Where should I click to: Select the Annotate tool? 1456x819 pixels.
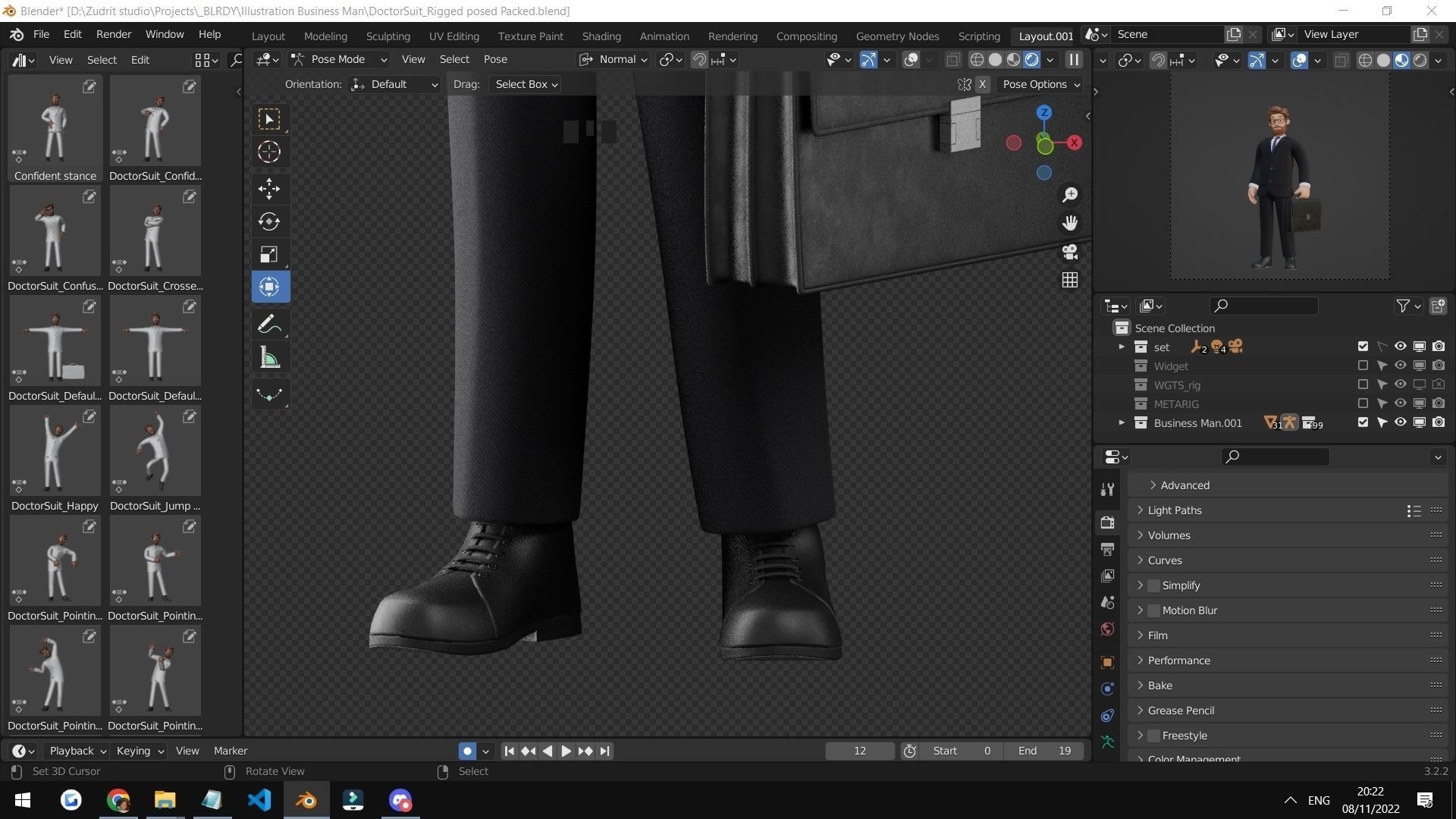[x=269, y=325]
